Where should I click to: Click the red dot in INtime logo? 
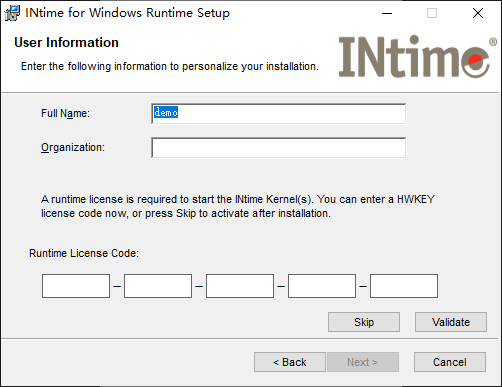(x=475, y=60)
